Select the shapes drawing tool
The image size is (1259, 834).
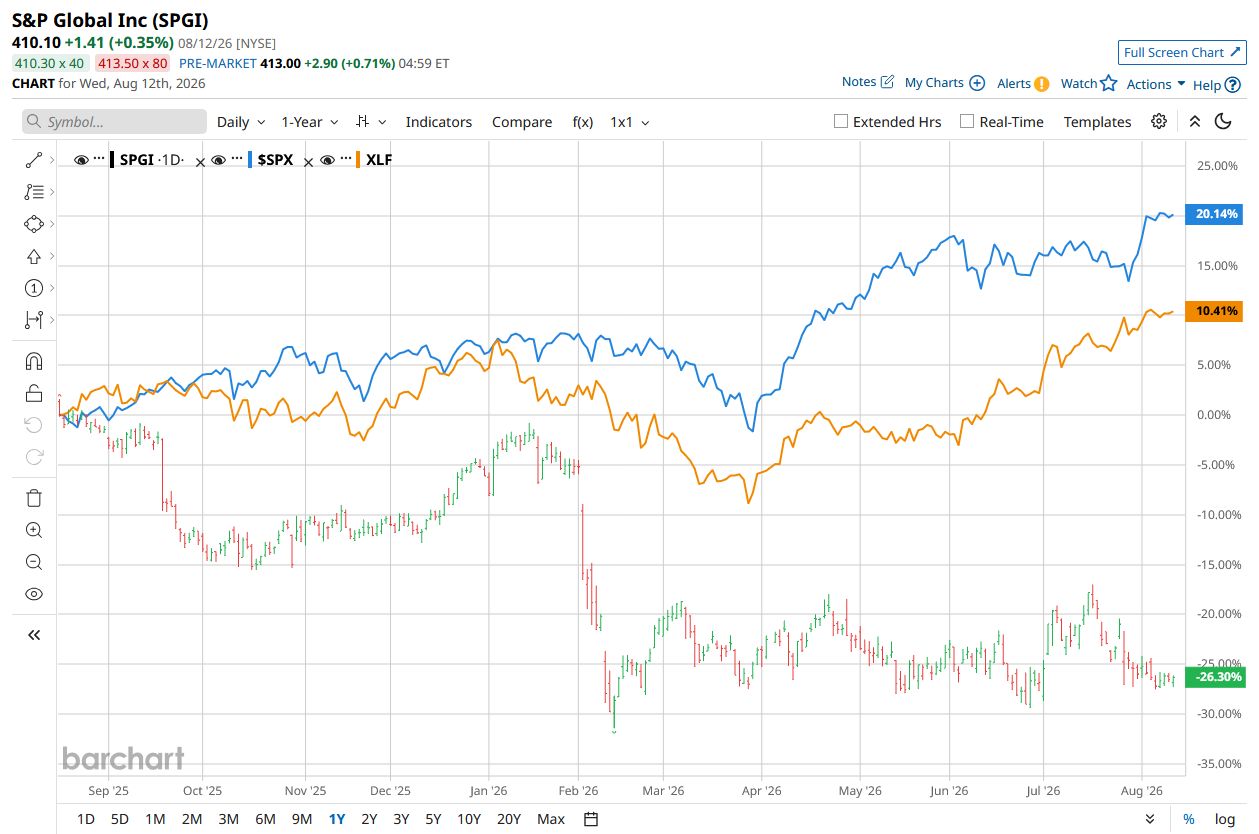[x=33, y=224]
